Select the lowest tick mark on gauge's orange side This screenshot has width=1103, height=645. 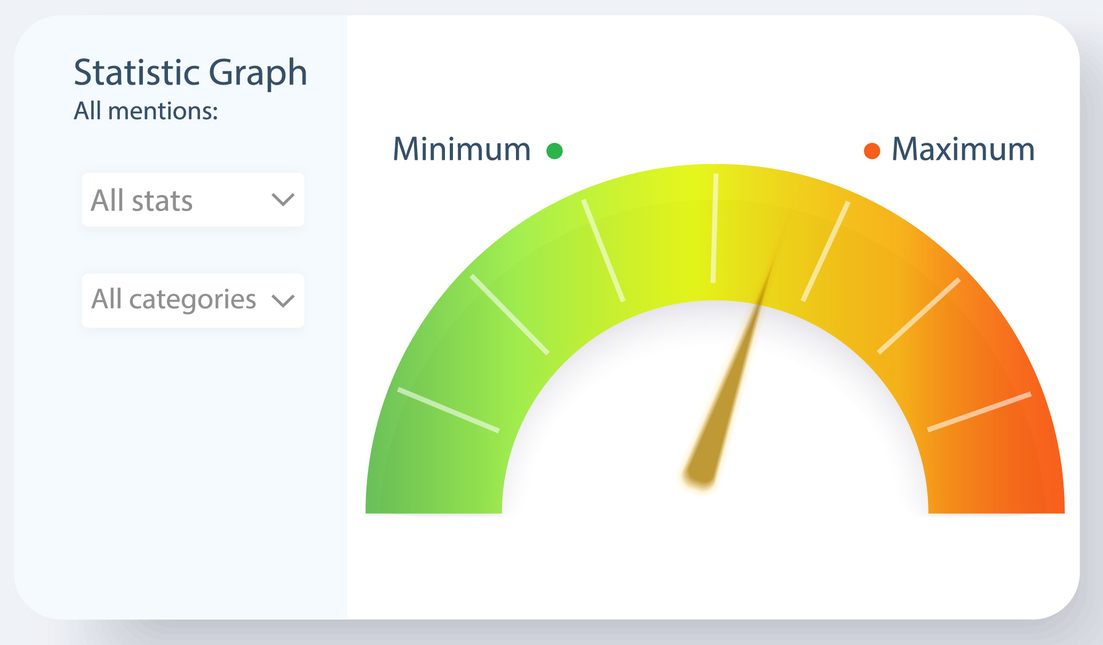(979, 412)
